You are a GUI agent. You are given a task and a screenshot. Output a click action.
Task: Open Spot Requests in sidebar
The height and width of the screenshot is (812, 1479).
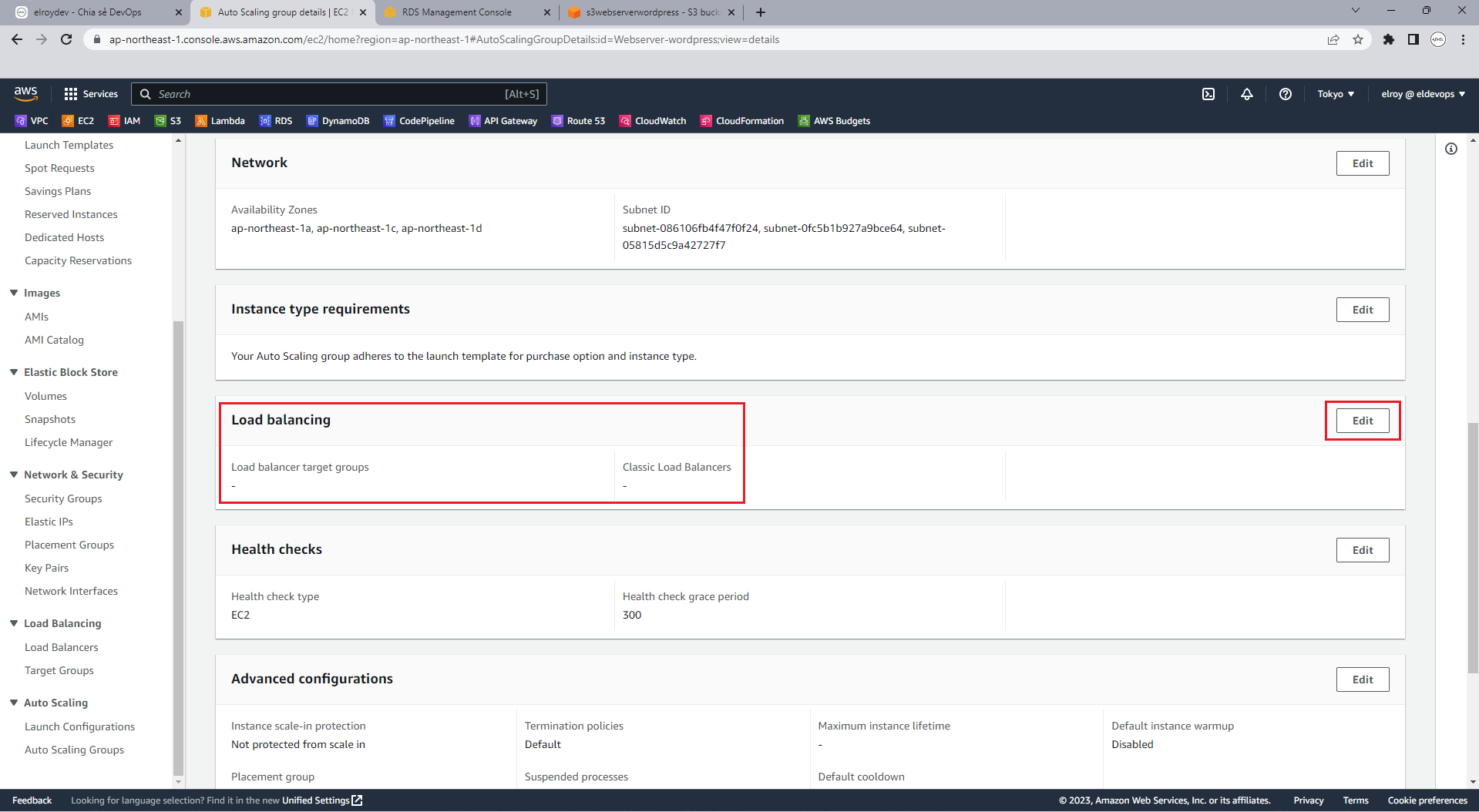59,168
